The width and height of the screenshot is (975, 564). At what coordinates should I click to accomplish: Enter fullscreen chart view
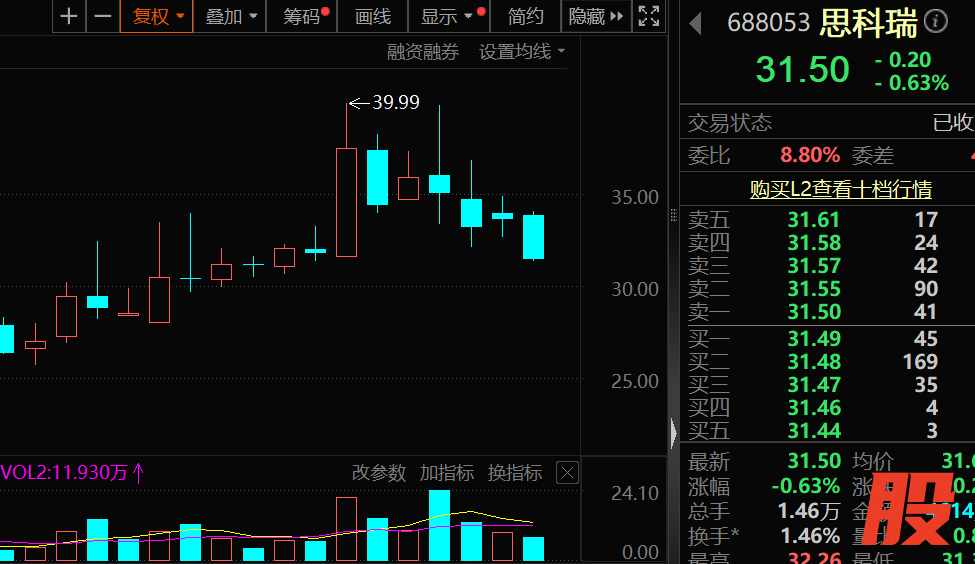pos(649,16)
